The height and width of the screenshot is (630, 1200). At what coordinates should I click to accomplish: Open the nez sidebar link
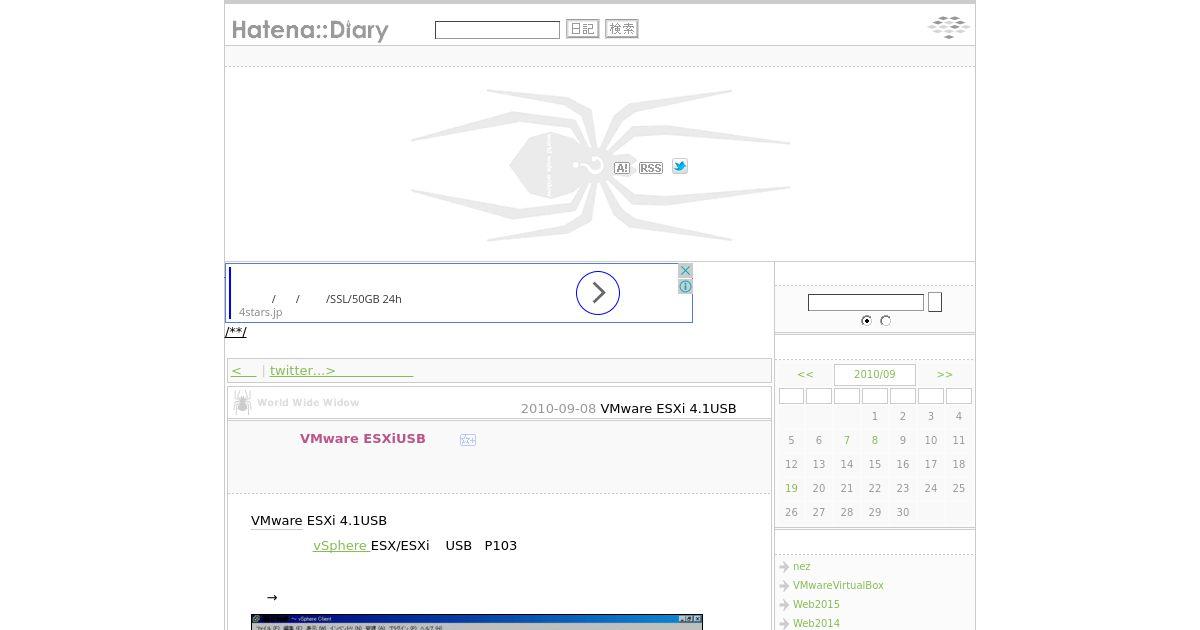point(801,566)
